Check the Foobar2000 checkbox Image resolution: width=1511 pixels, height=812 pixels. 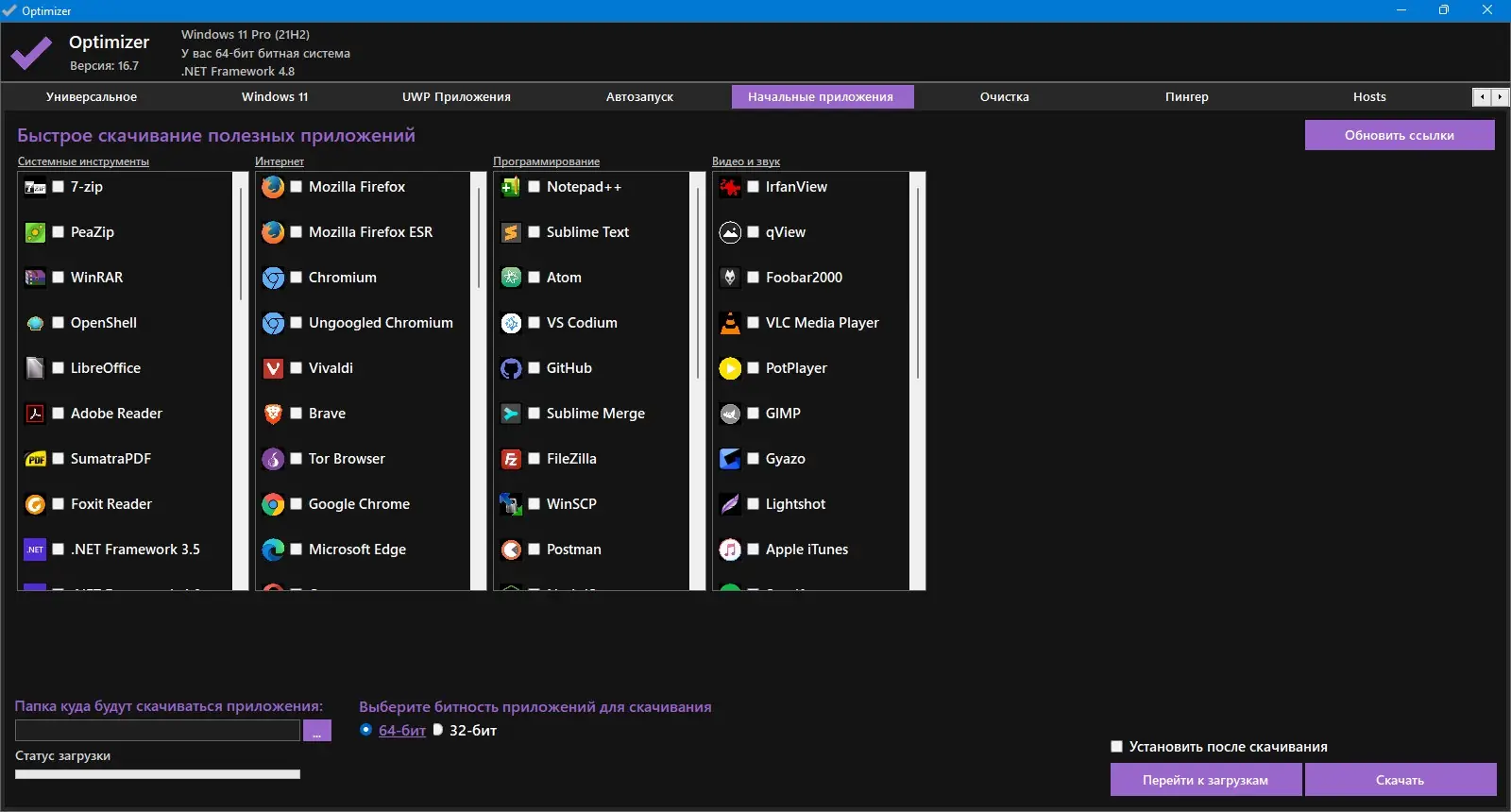pyautogui.click(x=754, y=278)
